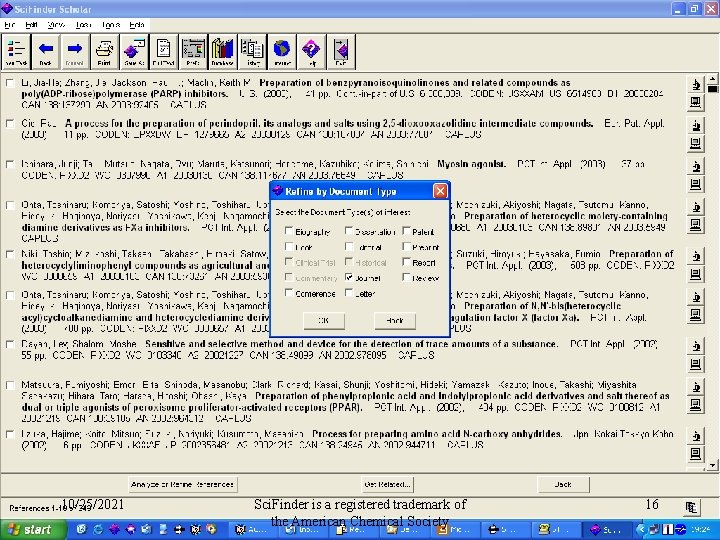The height and width of the screenshot is (540, 720).
Task: Open the Database books icon
Action: tap(223, 51)
